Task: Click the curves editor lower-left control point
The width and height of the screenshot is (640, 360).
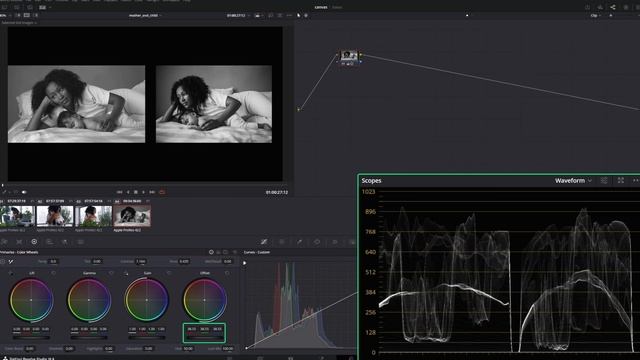Action: (247, 348)
